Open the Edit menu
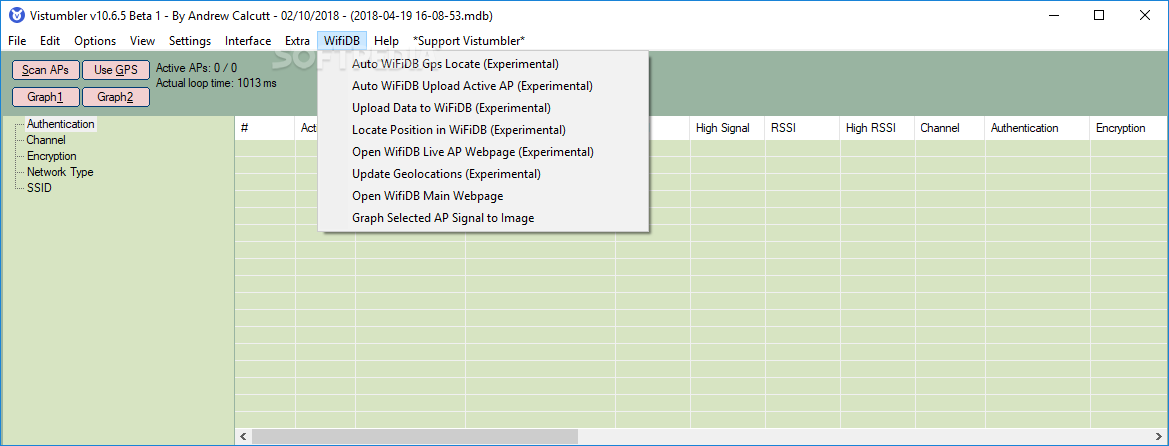 (x=50, y=41)
